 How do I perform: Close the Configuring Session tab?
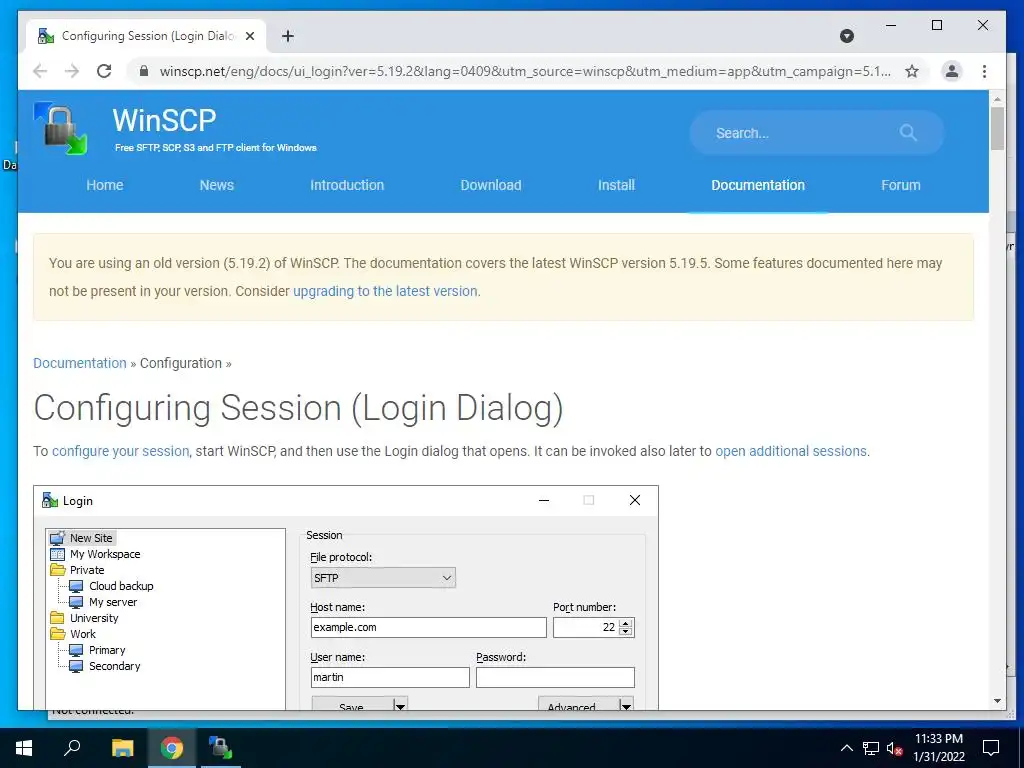pyautogui.click(x=250, y=36)
